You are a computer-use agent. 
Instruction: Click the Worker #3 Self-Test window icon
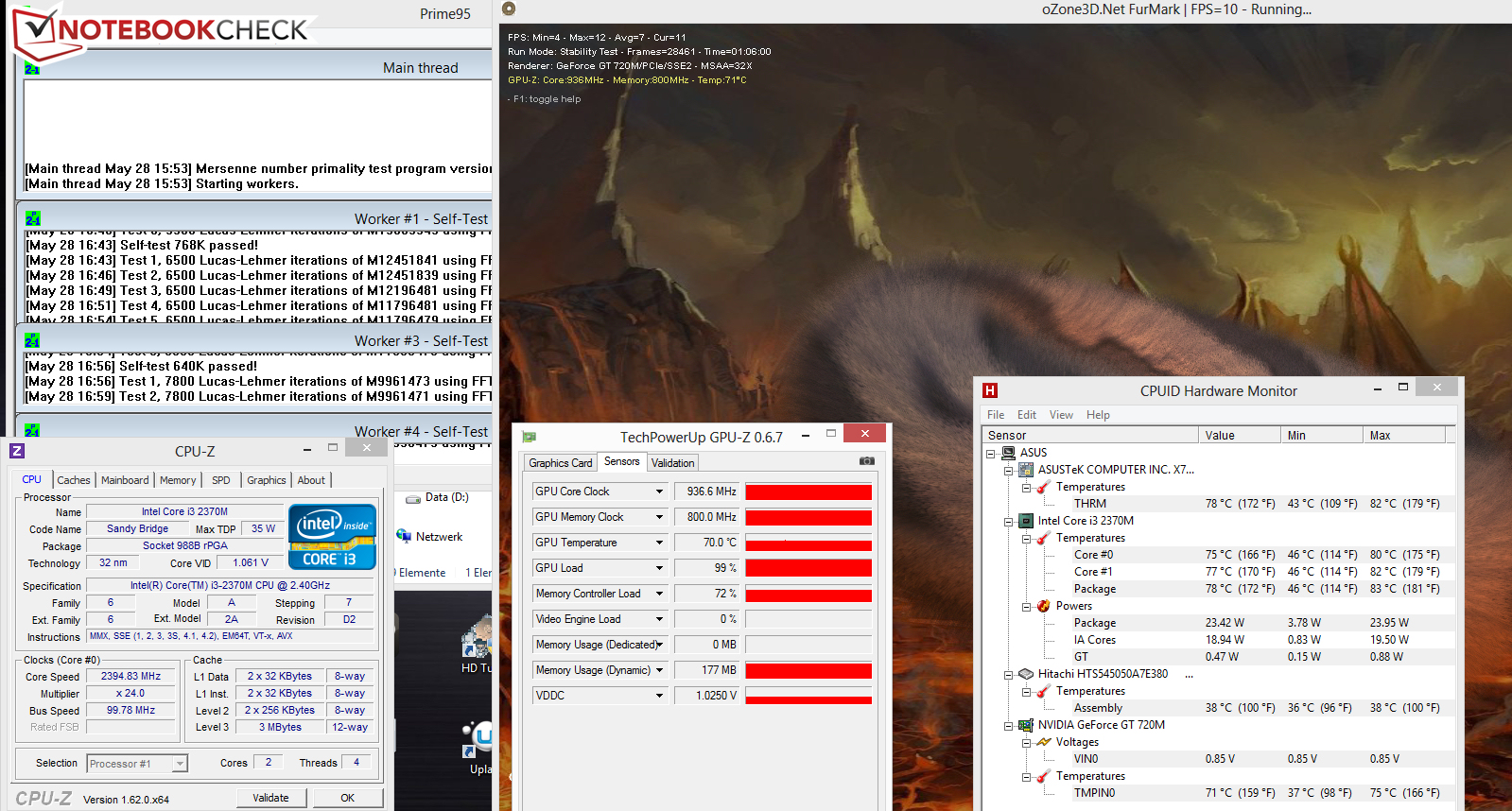click(x=32, y=340)
